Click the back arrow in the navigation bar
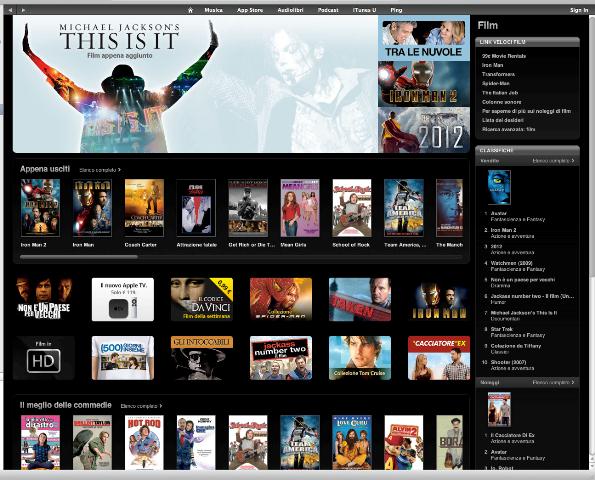Image resolution: width=595 pixels, height=480 pixels. click(x=10, y=10)
